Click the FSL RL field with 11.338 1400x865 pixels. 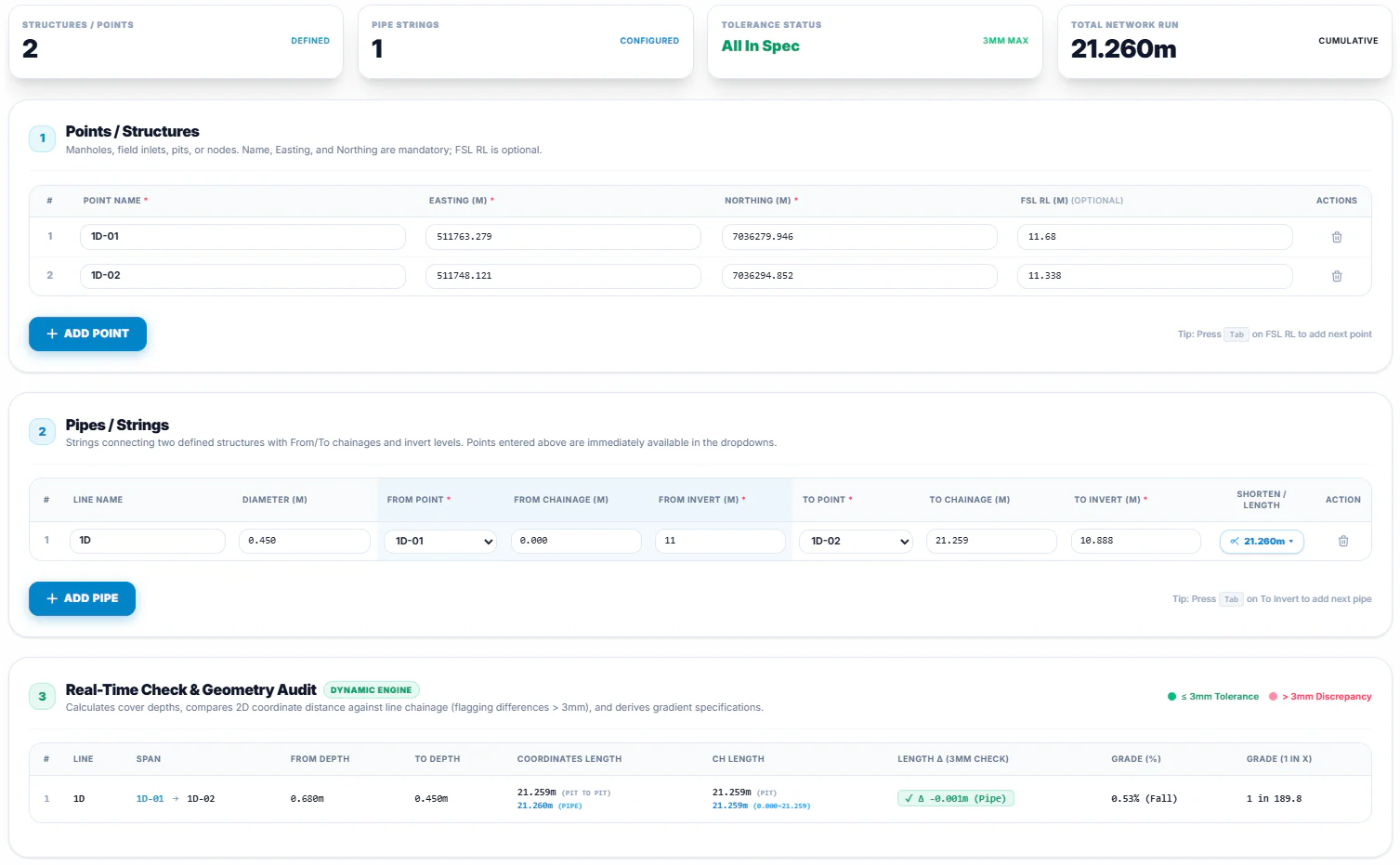(1155, 276)
